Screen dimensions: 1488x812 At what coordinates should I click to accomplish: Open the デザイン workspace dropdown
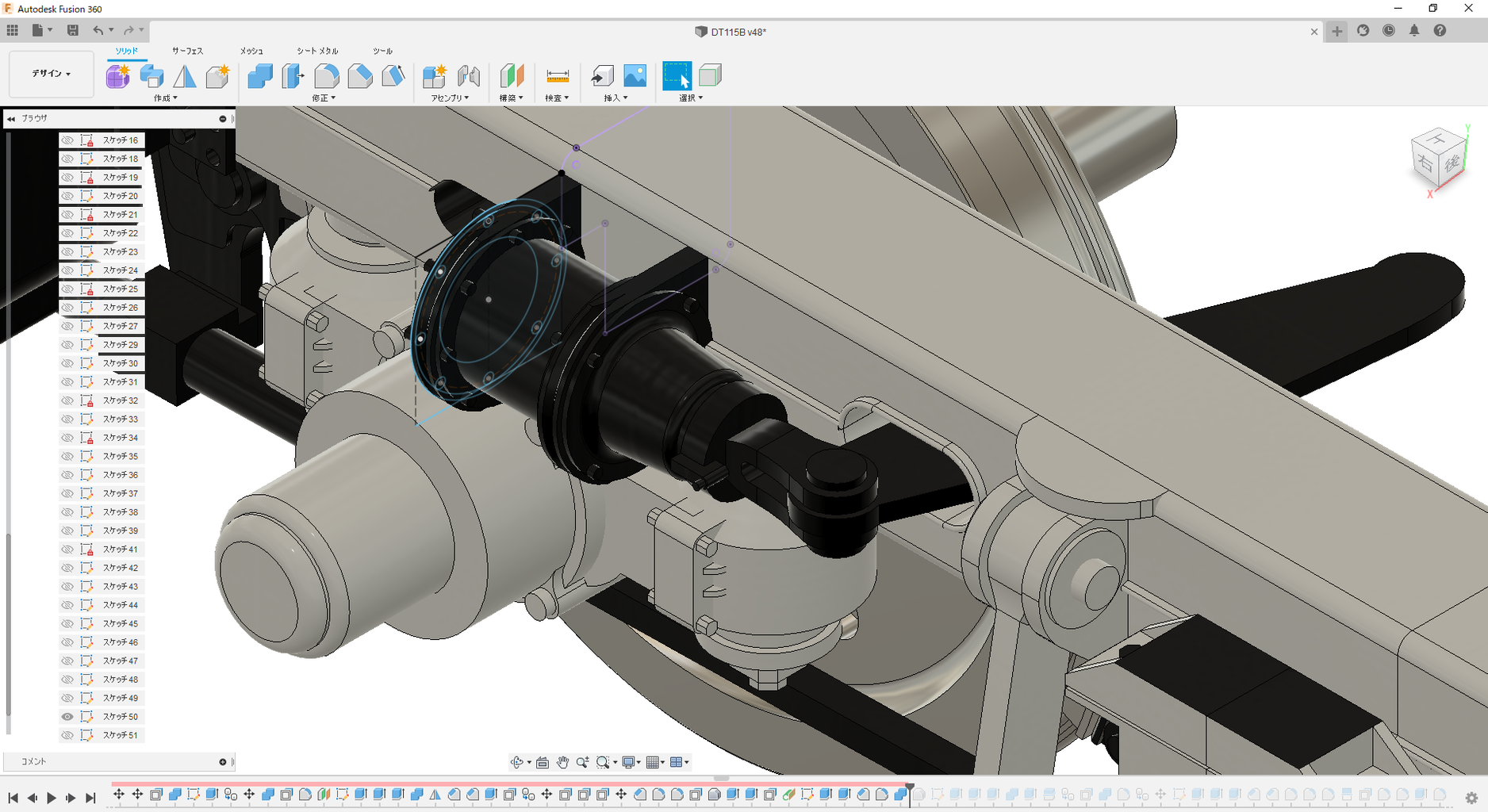pyautogui.click(x=52, y=74)
